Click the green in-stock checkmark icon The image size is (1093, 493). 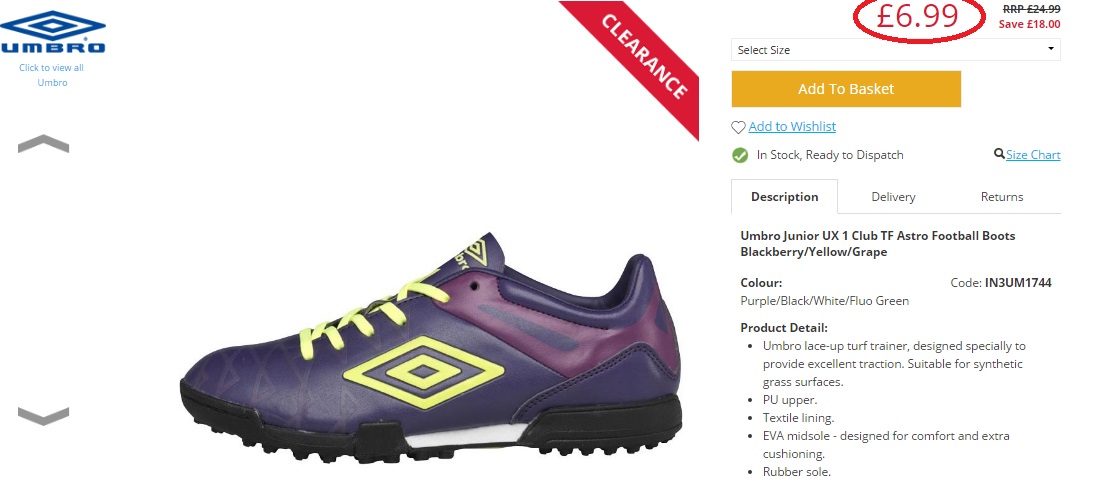pyautogui.click(x=740, y=156)
